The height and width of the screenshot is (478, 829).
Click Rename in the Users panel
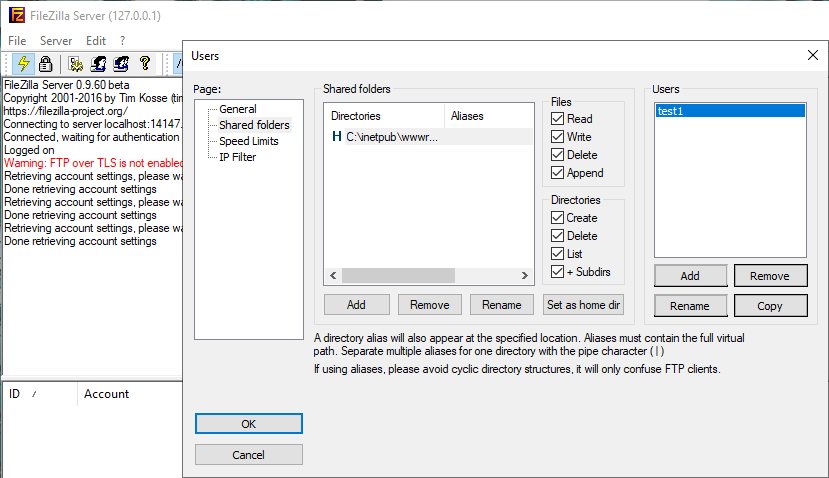pos(690,306)
